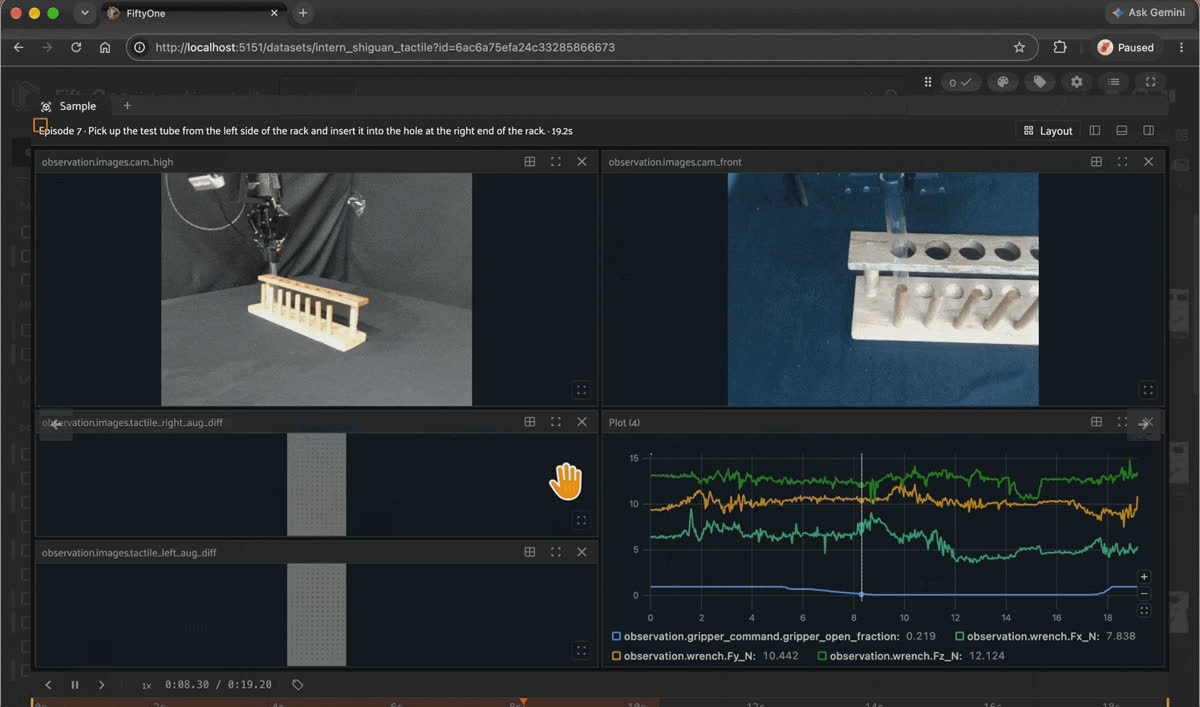Toggle the bottom panel layout
Viewport: 1200px width, 707px height.
pyautogui.click(x=1122, y=131)
